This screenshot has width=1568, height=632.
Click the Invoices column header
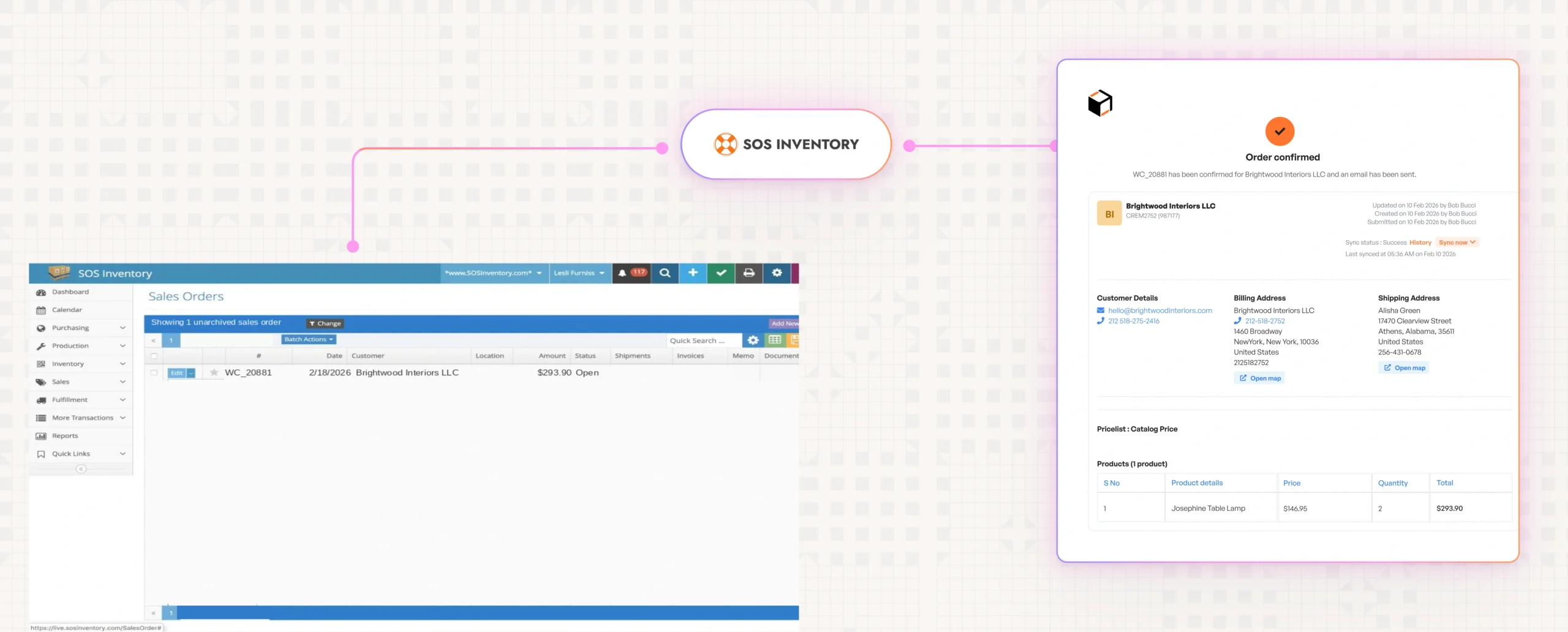(690, 356)
